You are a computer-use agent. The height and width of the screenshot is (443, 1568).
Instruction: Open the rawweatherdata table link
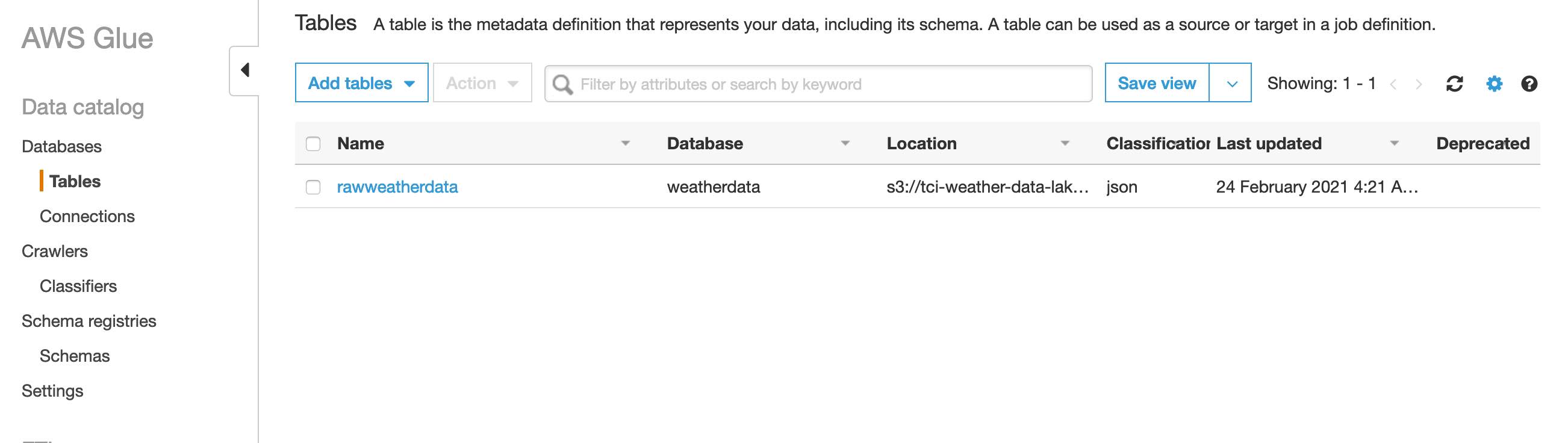pos(397,187)
